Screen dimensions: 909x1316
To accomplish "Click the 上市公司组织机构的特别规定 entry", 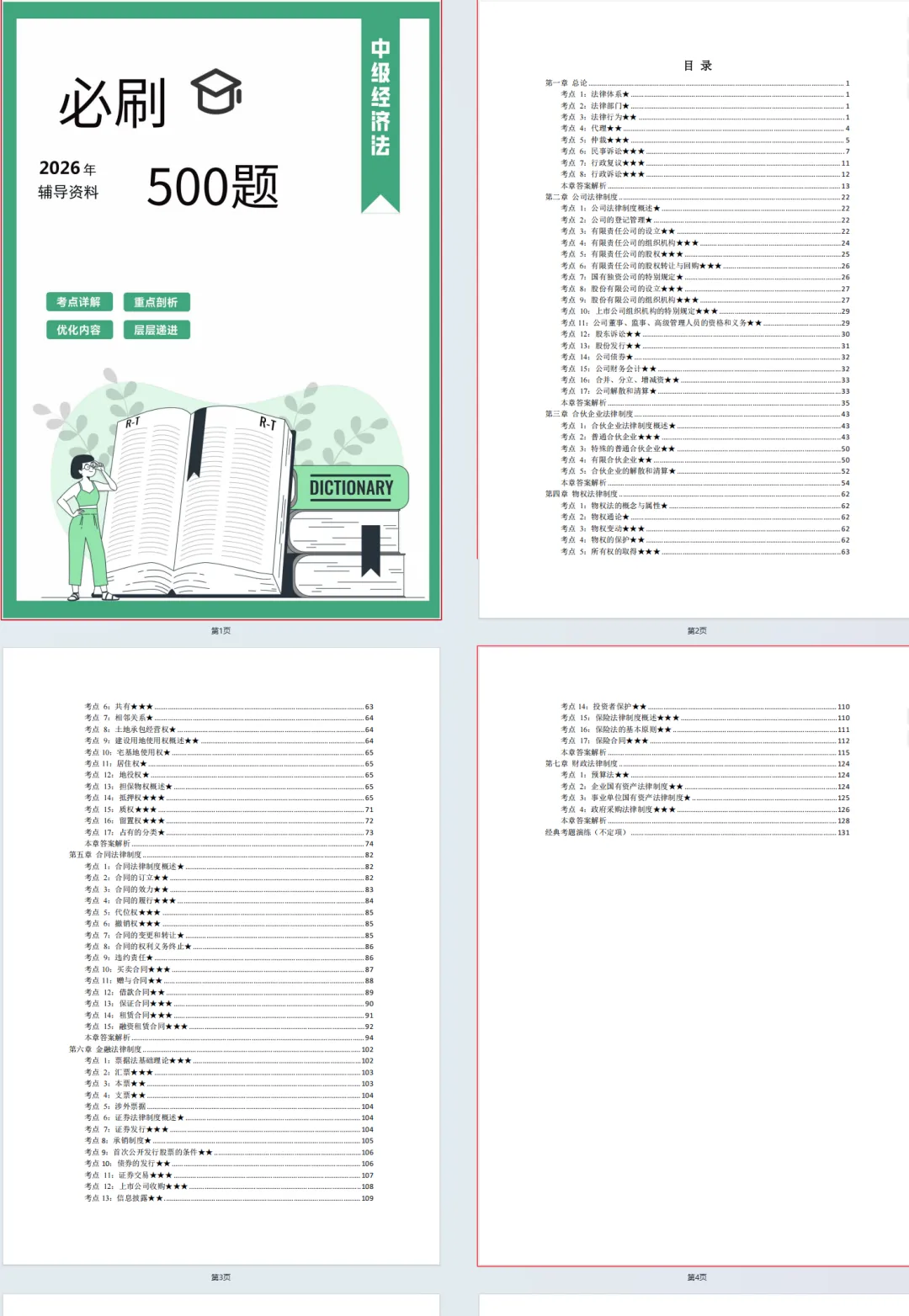I will click(x=705, y=311).
